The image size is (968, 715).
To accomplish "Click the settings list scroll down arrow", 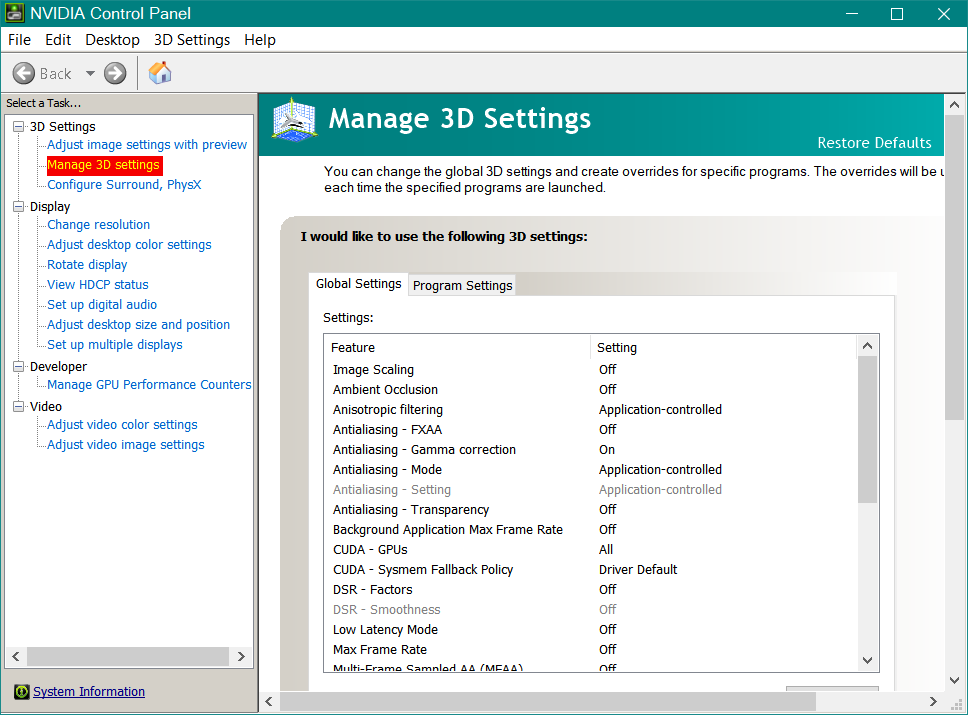I will click(x=867, y=660).
